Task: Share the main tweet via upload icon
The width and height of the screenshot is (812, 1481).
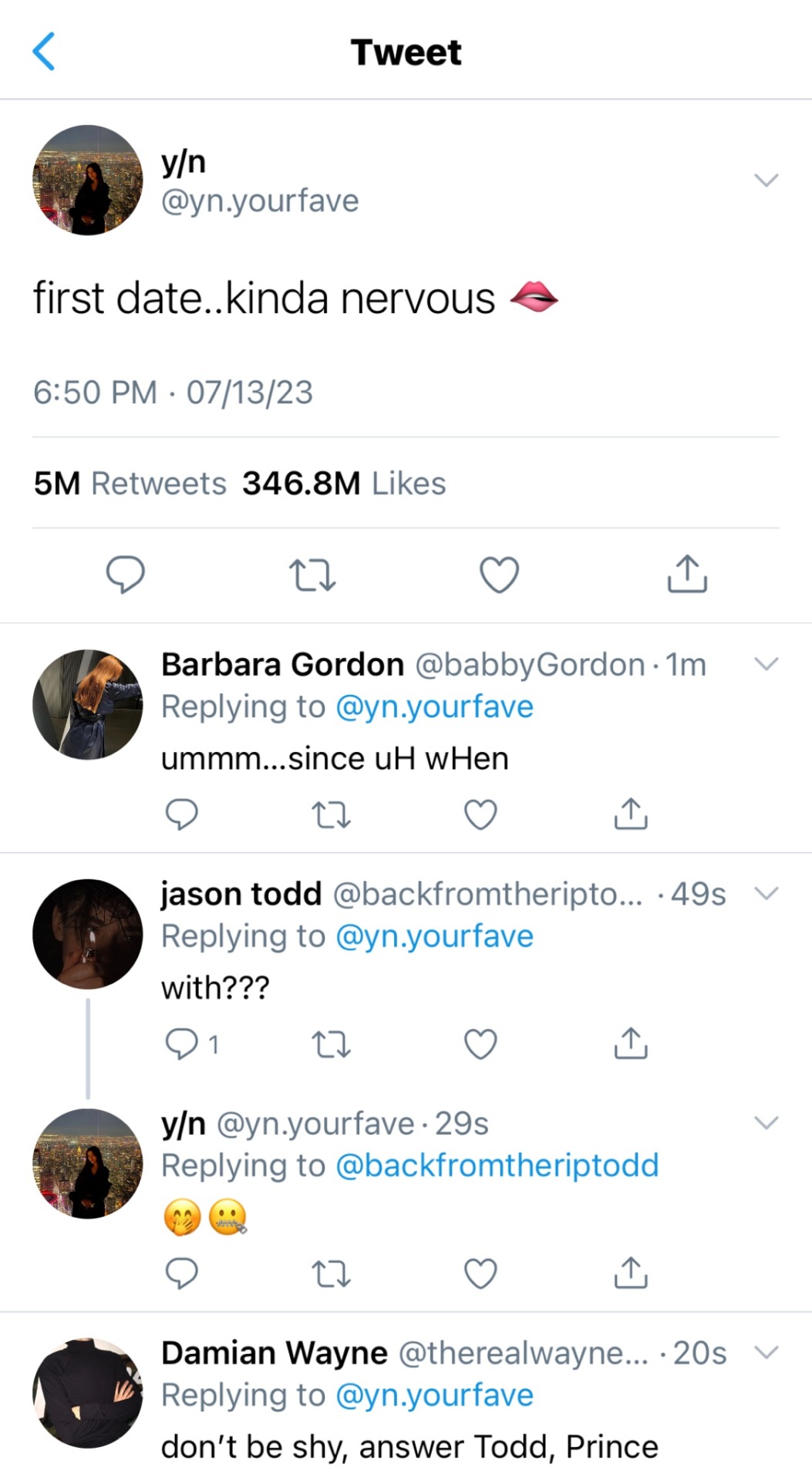Action: (686, 573)
